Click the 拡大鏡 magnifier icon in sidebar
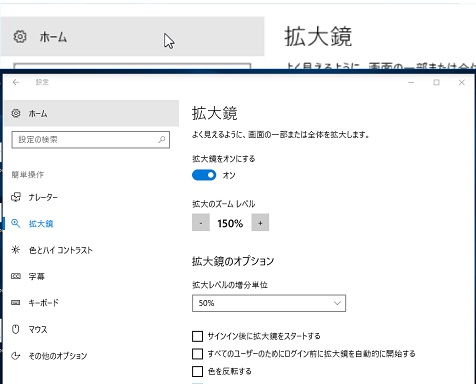The width and height of the screenshot is (476, 384). (16, 223)
